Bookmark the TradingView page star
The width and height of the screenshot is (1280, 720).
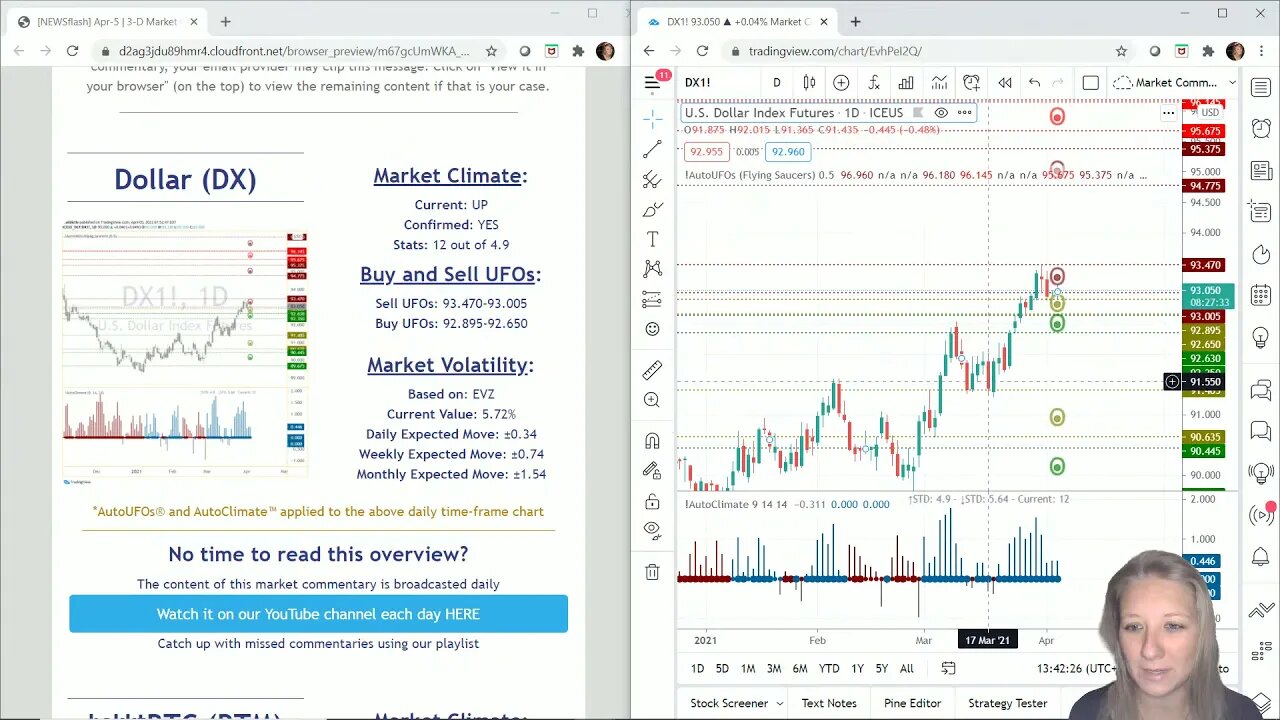[1121, 51]
